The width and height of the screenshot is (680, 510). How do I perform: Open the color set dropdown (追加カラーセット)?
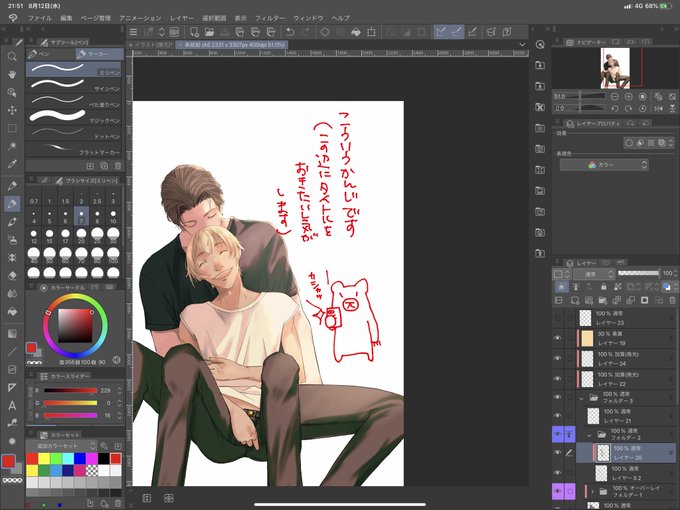click(x=62, y=446)
